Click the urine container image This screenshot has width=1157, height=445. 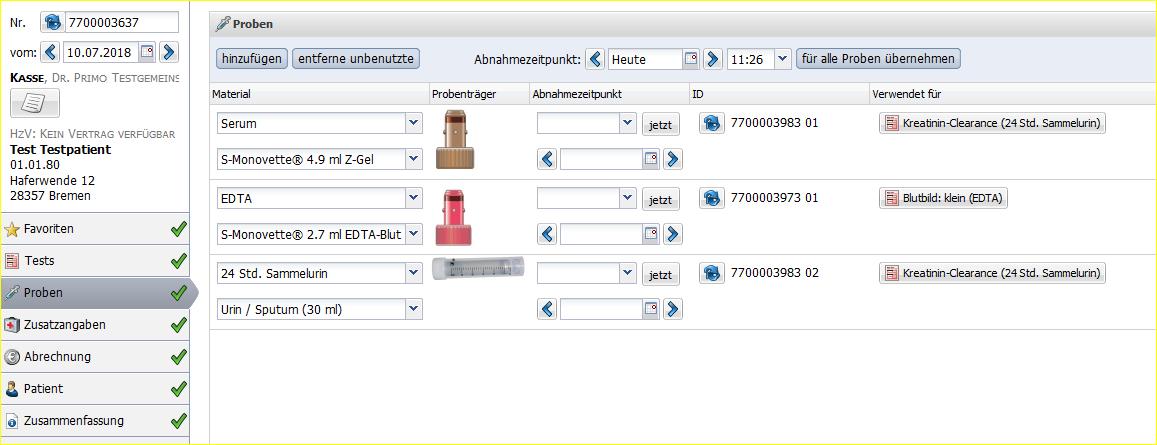pyautogui.click(x=478, y=268)
